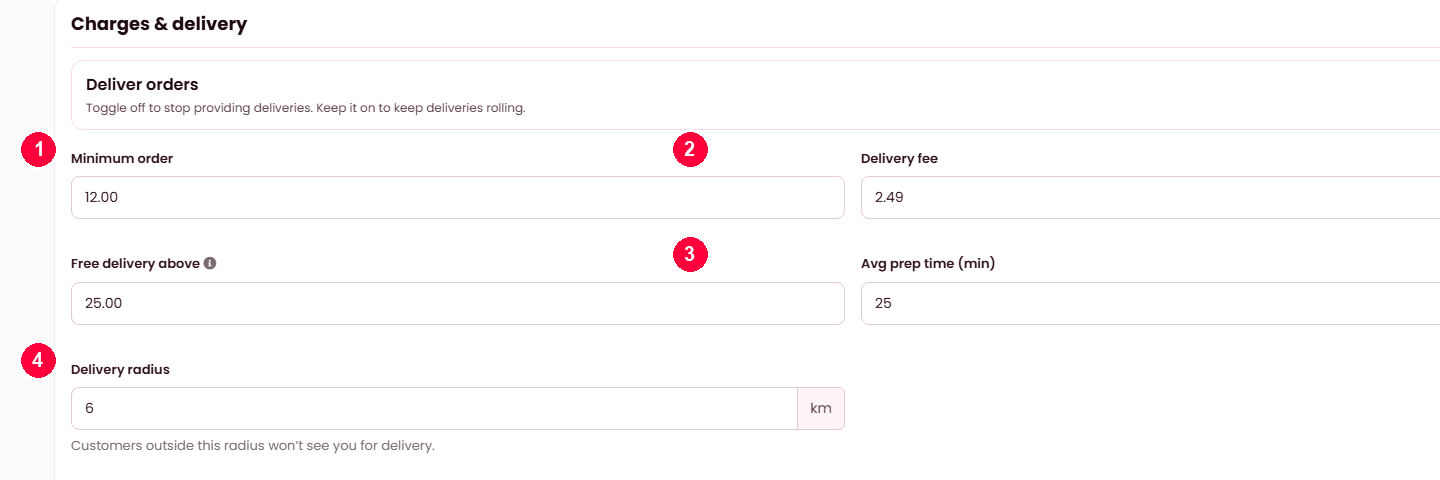Click the Free delivery above label text
The width and height of the screenshot is (1440, 480).
135,264
